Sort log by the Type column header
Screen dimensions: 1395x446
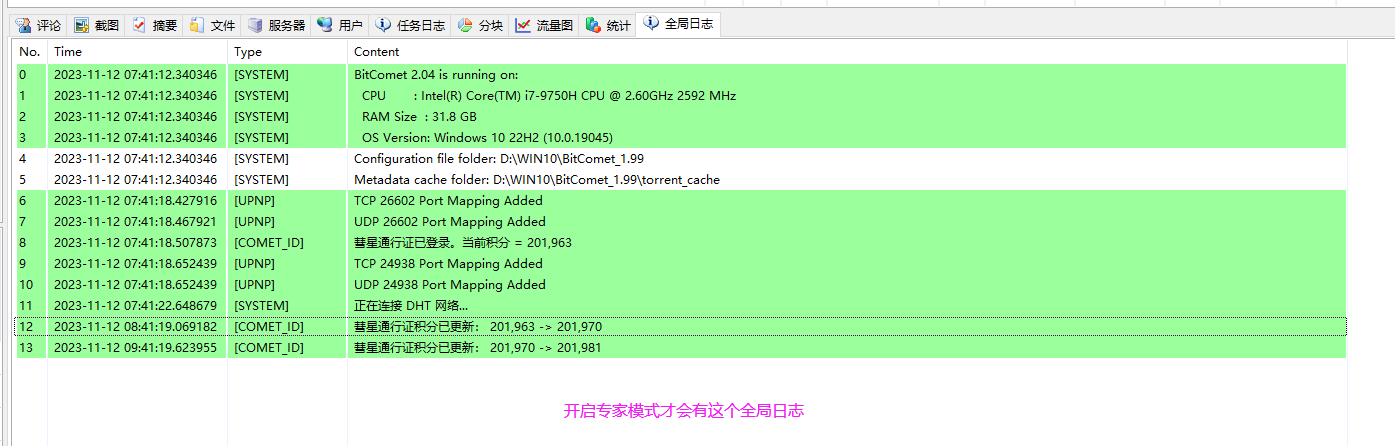click(287, 51)
